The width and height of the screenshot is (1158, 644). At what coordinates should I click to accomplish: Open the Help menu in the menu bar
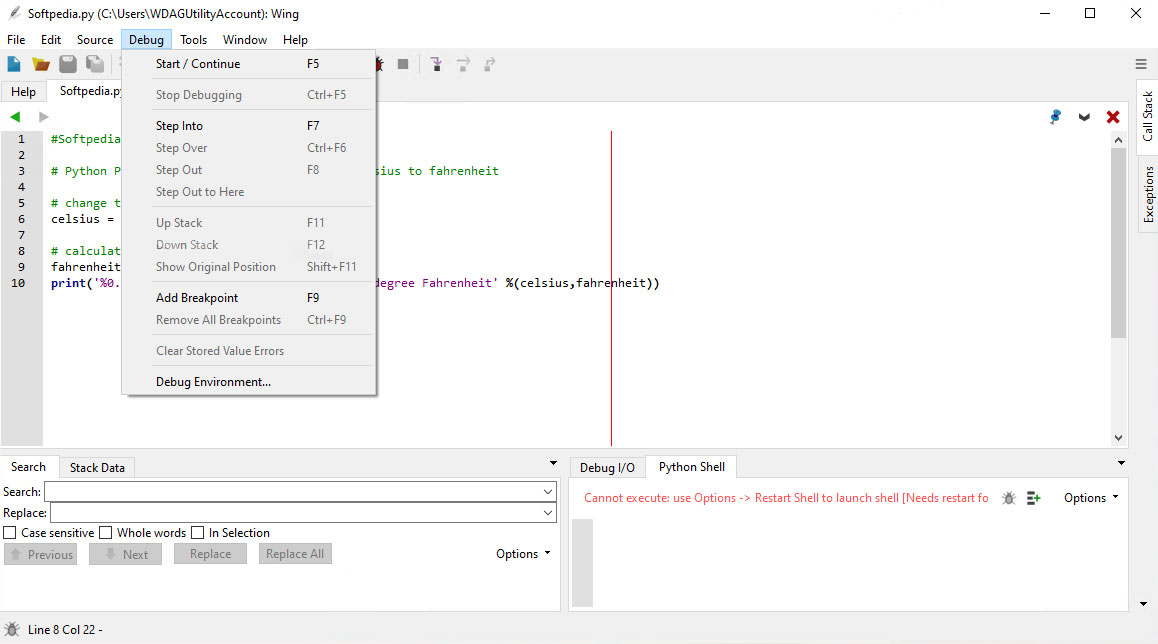[295, 40]
